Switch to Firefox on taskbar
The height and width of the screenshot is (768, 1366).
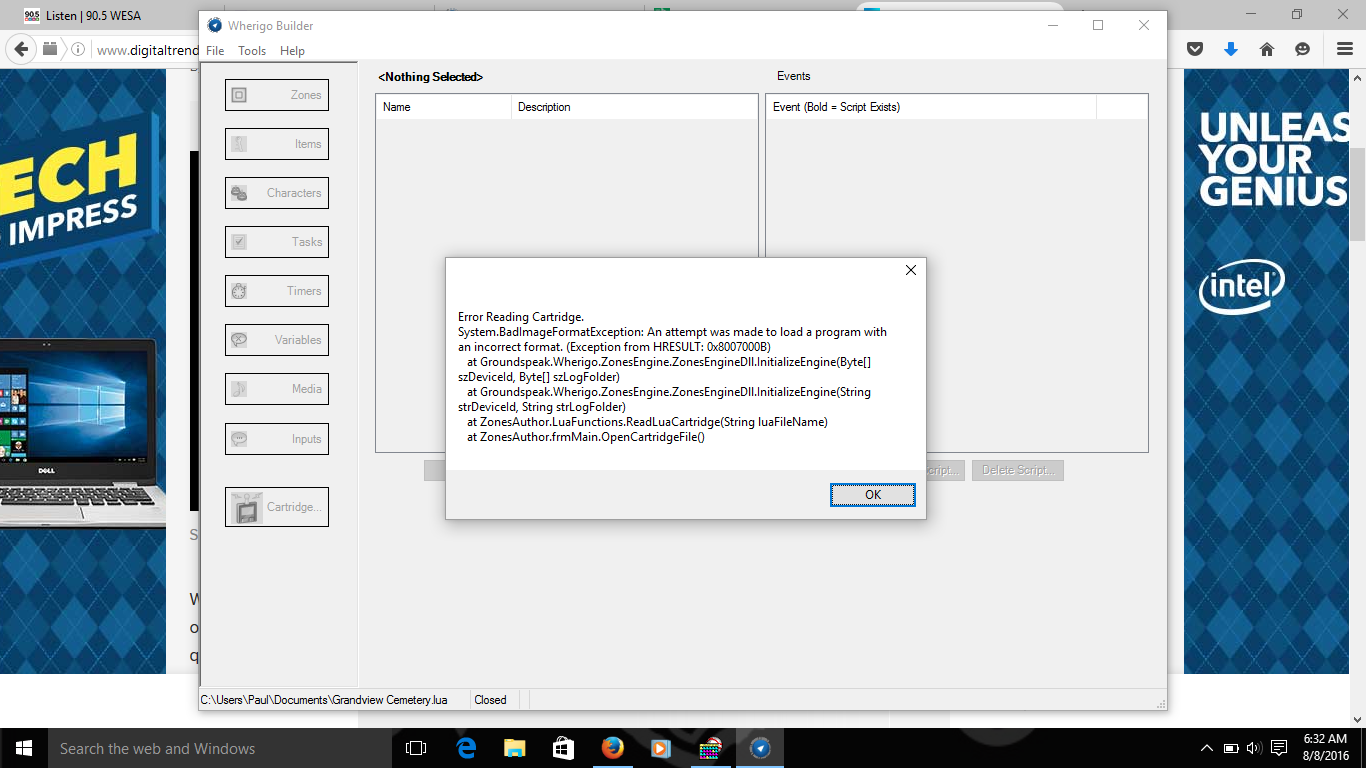pos(612,748)
